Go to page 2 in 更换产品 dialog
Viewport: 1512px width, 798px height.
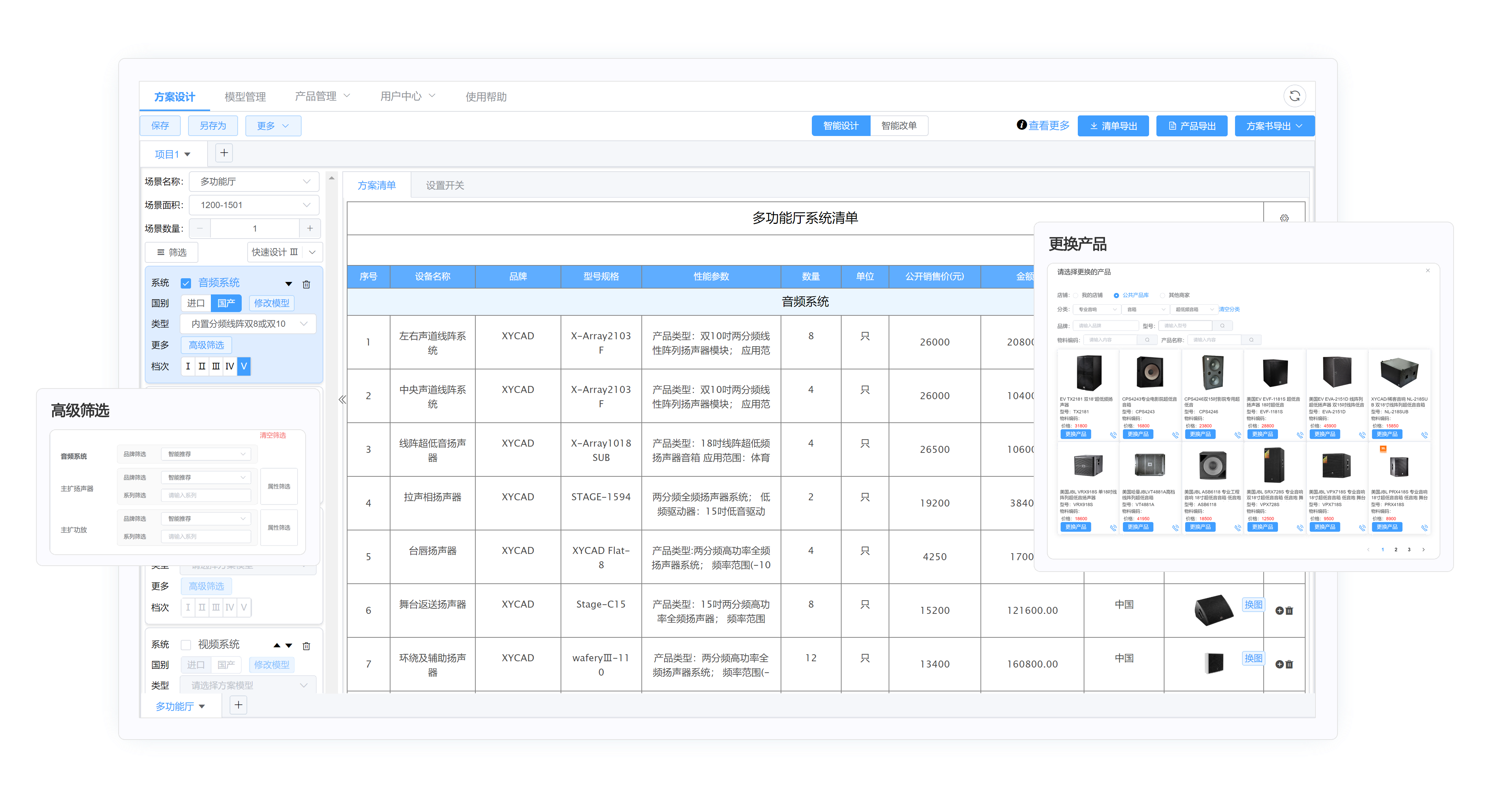coord(1396,550)
